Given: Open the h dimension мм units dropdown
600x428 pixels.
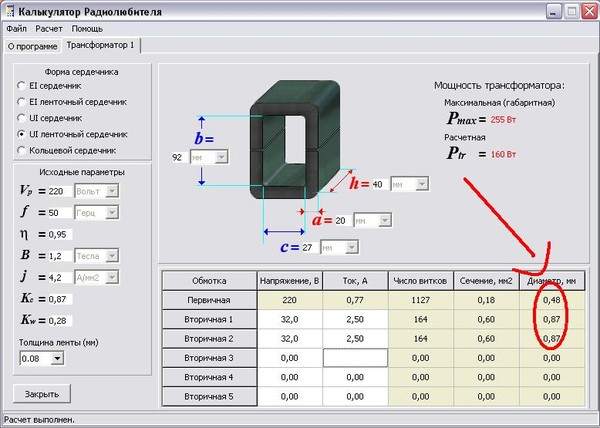Looking at the screenshot, I should click(409, 185).
